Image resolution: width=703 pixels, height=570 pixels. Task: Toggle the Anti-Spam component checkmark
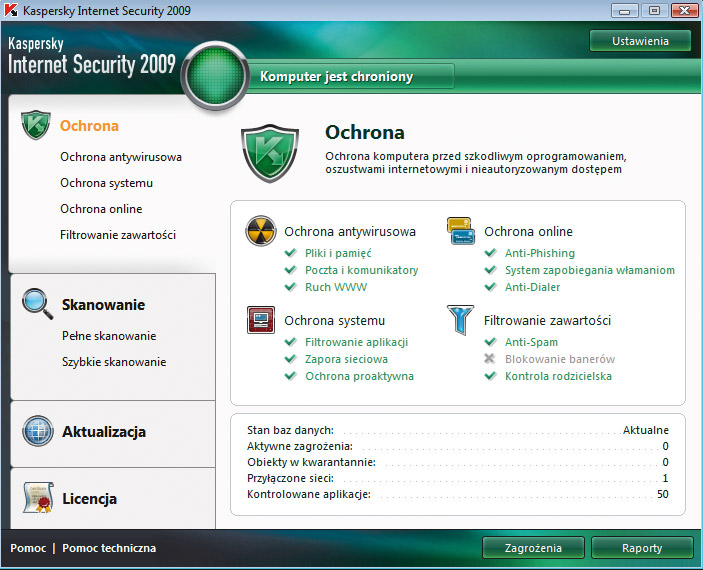click(x=490, y=342)
